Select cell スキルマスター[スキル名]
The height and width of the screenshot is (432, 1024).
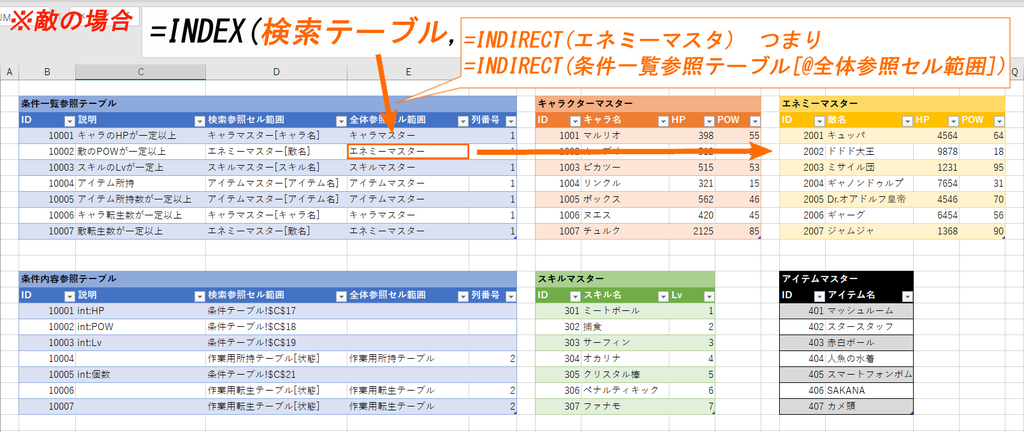[276, 168]
